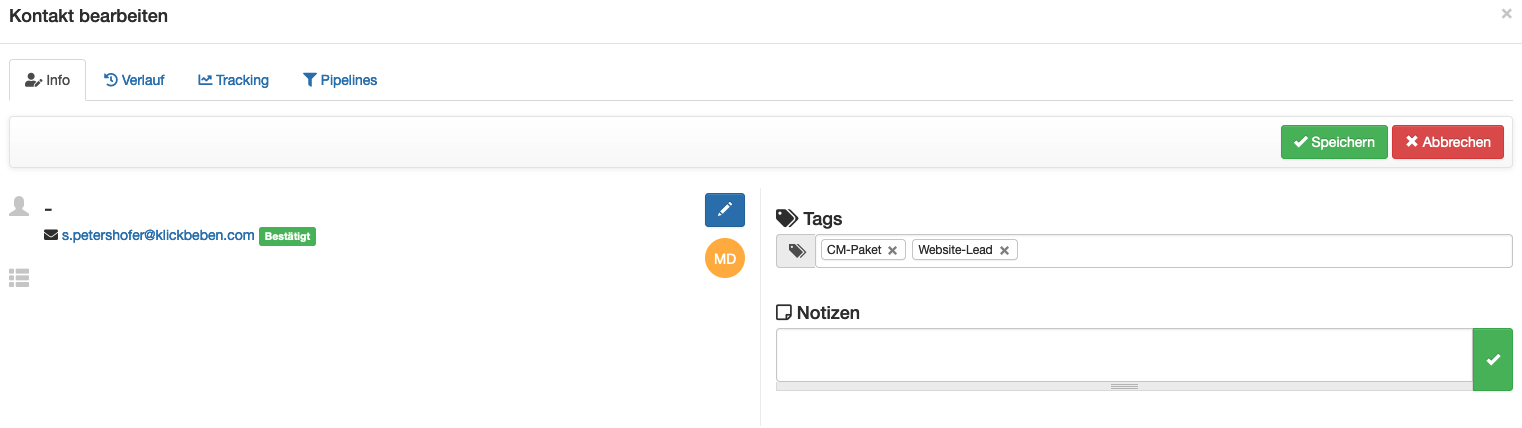Click the red Abbrechen button

point(1447,142)
